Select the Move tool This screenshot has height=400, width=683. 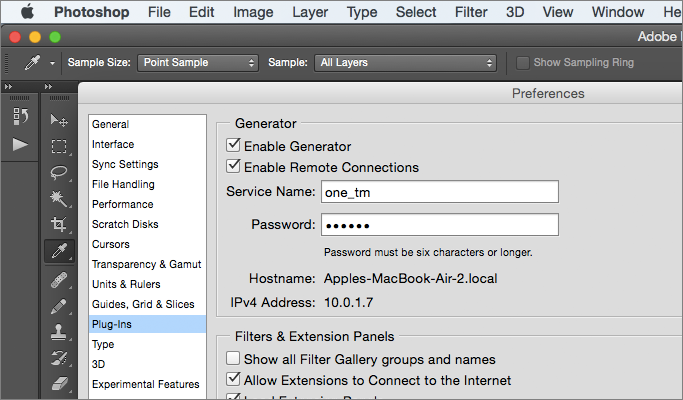click(59, 120)
